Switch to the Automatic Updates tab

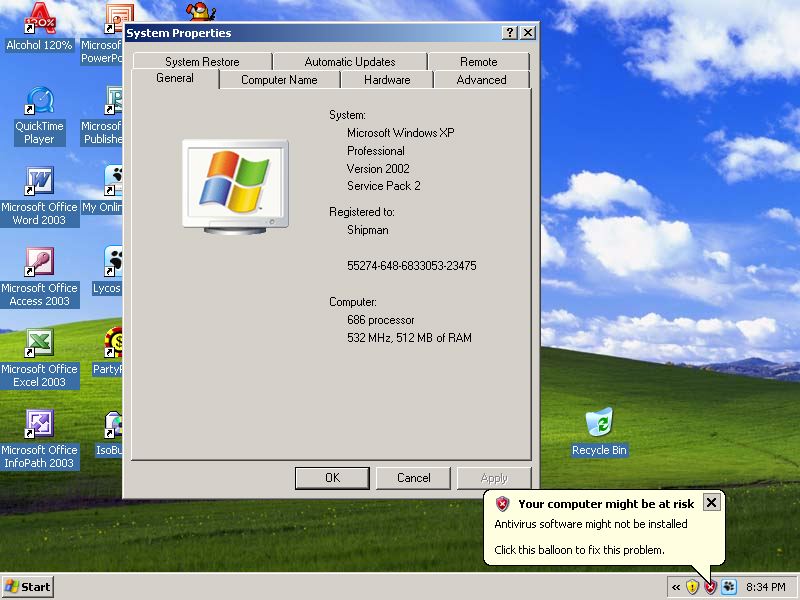click(350, 62)
